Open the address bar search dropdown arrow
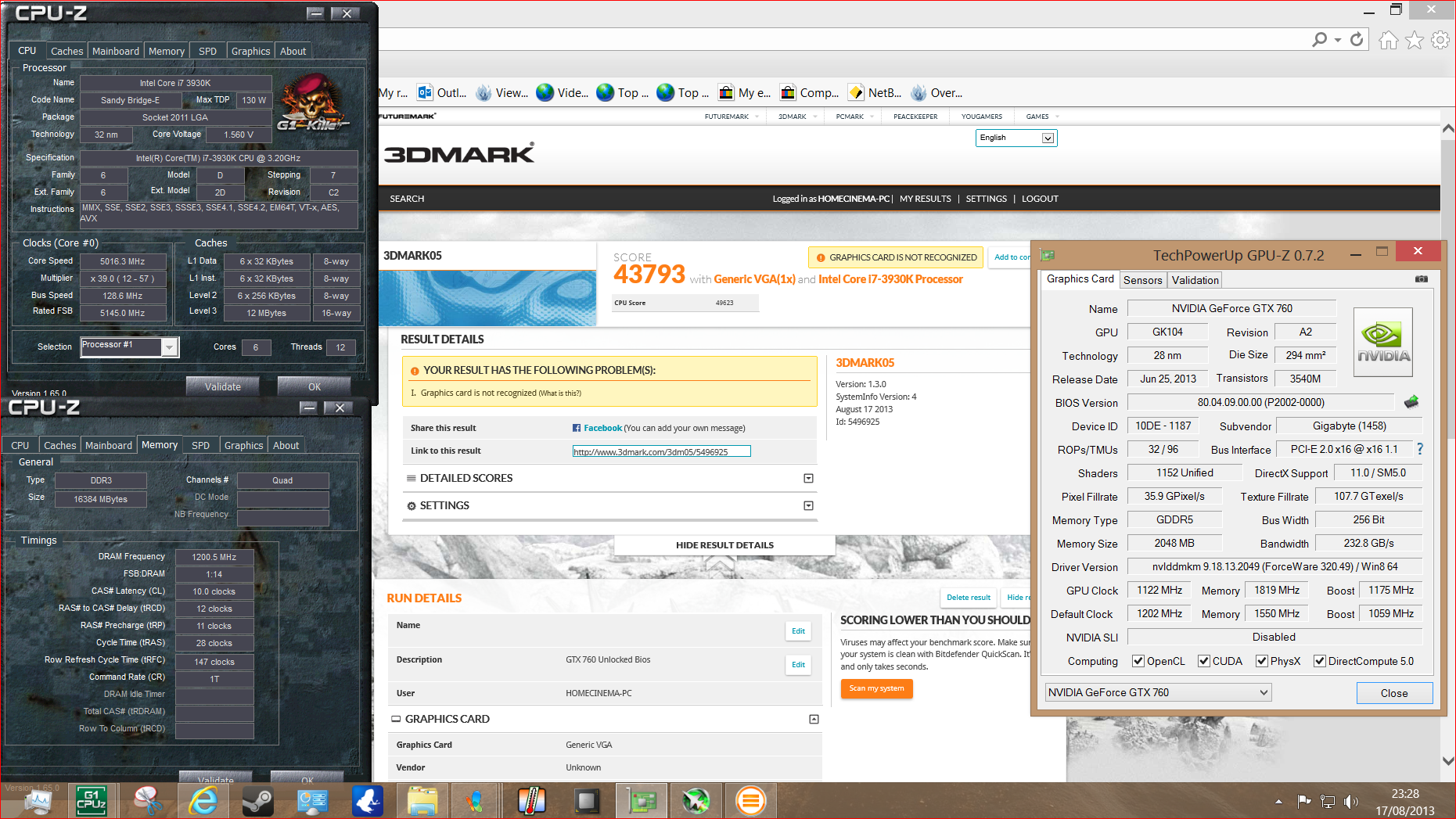This screenshot has height=819, width=1456. (1338, 40)
